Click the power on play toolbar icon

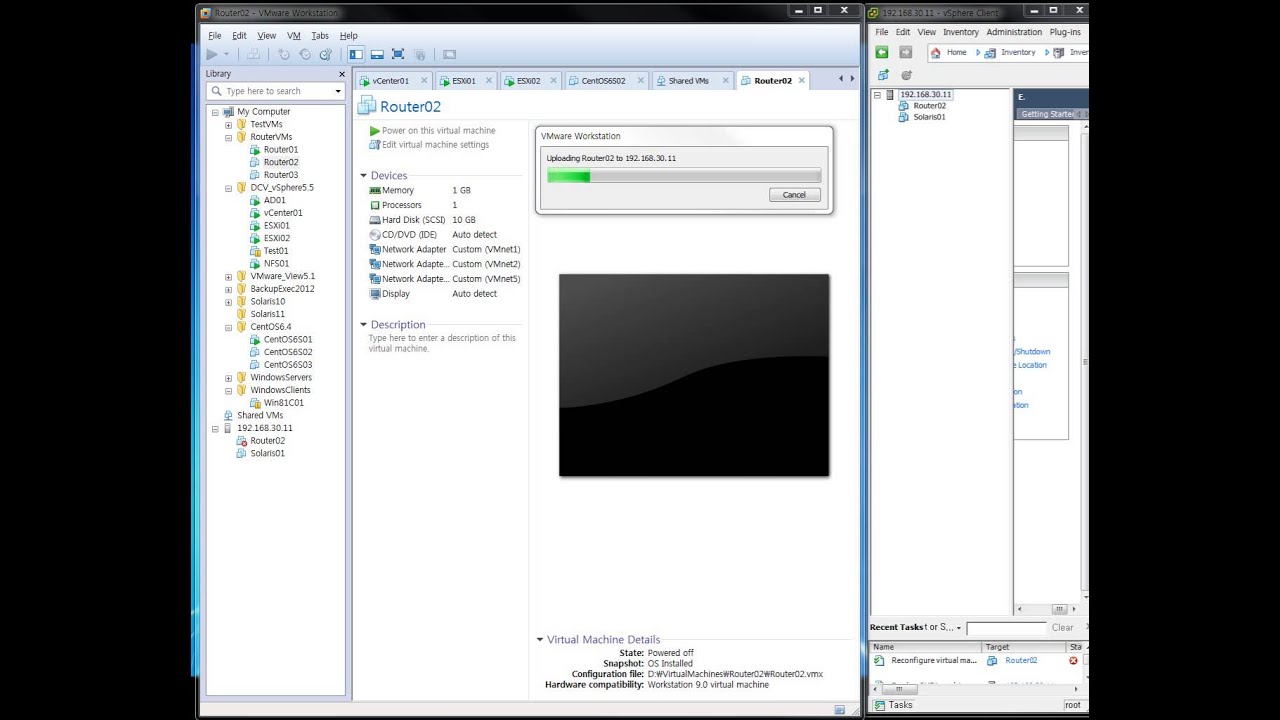tap(212, 55)
